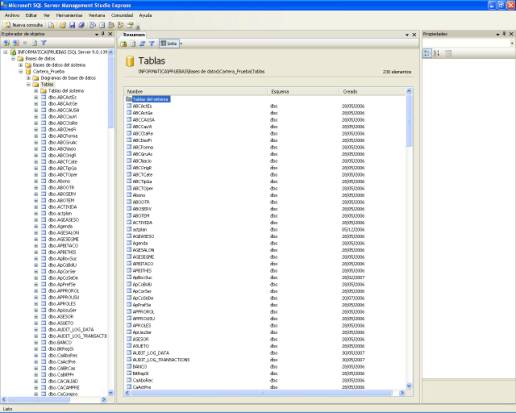The width and height of the screenshot is (516, 413).
Task: Collapse the Cartera_Prueba database node
Action: pyautogui.click(x=21, y=72)
